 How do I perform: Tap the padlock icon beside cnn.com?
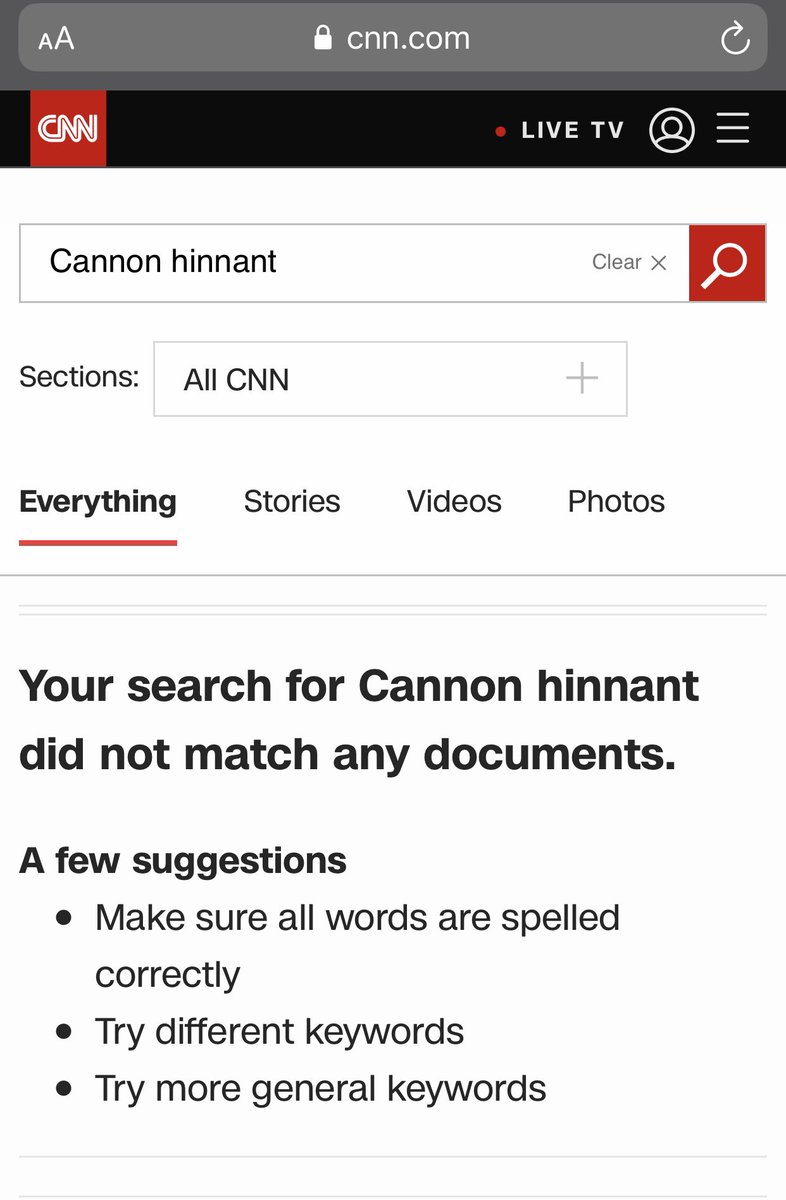(x=322, y=39)
